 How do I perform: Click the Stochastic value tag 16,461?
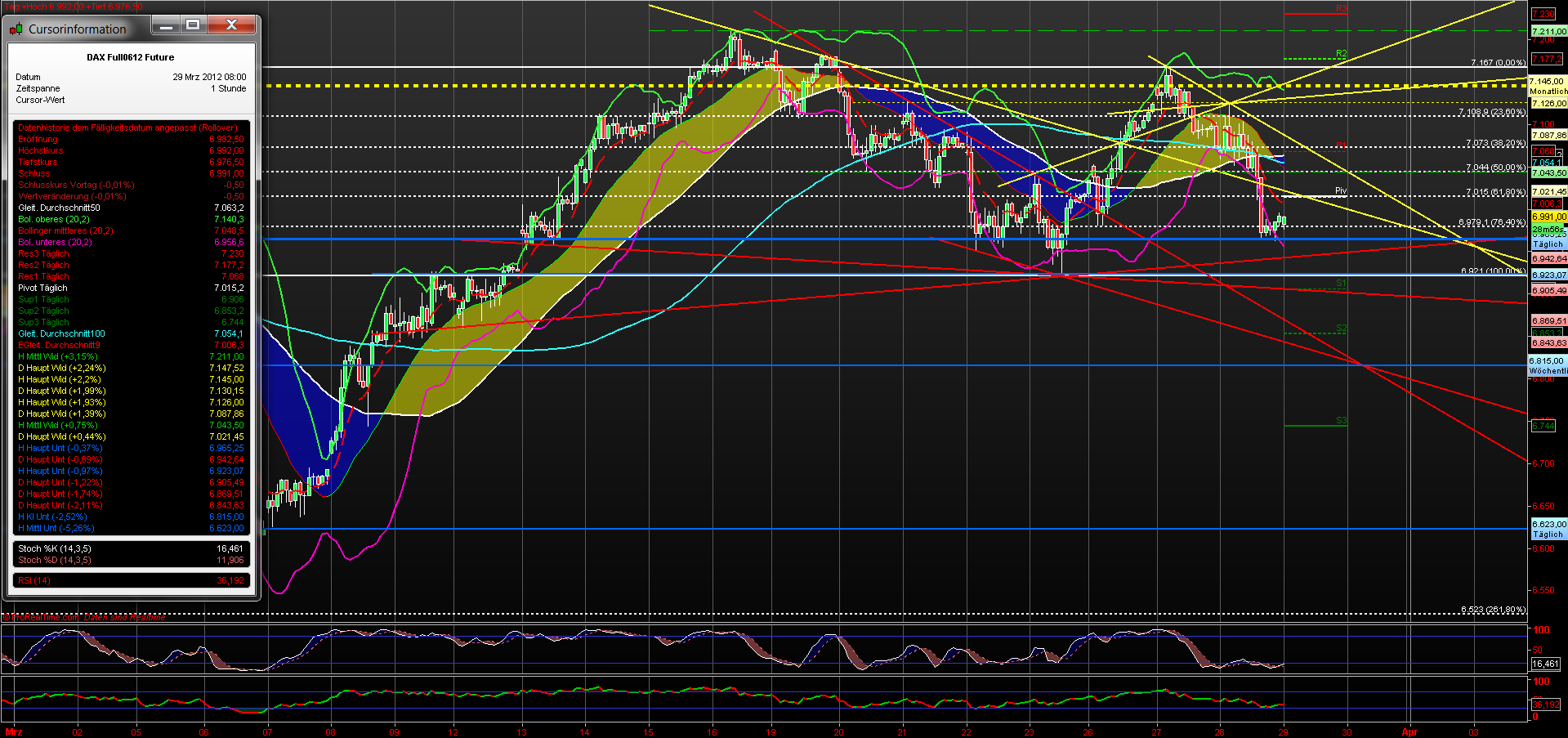click(x=1545, y=664)
